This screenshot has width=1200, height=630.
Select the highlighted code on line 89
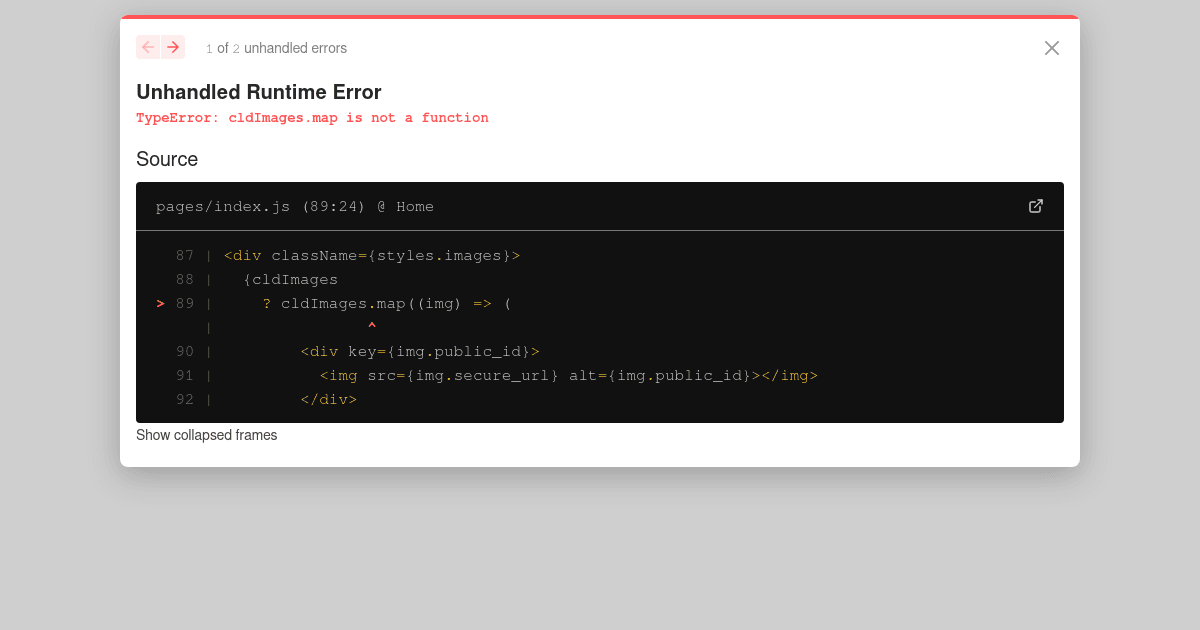pyautogui.click(x=385, y=303)
